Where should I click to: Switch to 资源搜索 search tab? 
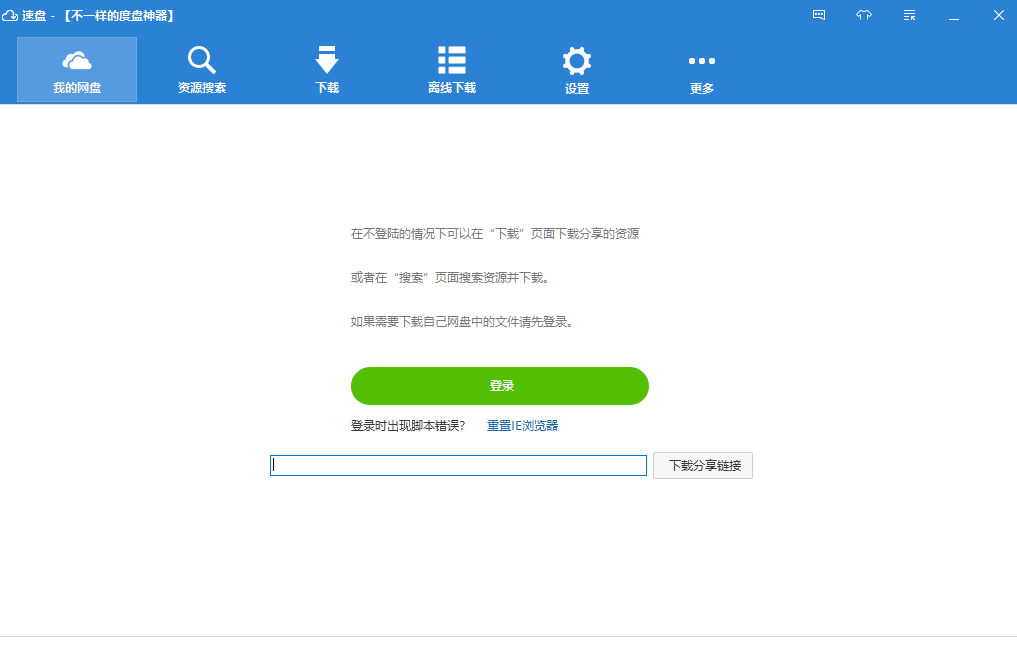click(x=202, y=69)
